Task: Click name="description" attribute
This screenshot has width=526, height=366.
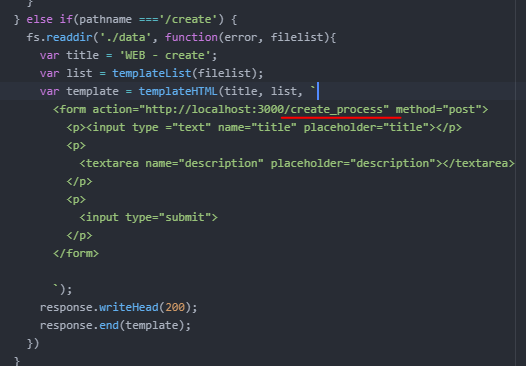Action: 204,163
